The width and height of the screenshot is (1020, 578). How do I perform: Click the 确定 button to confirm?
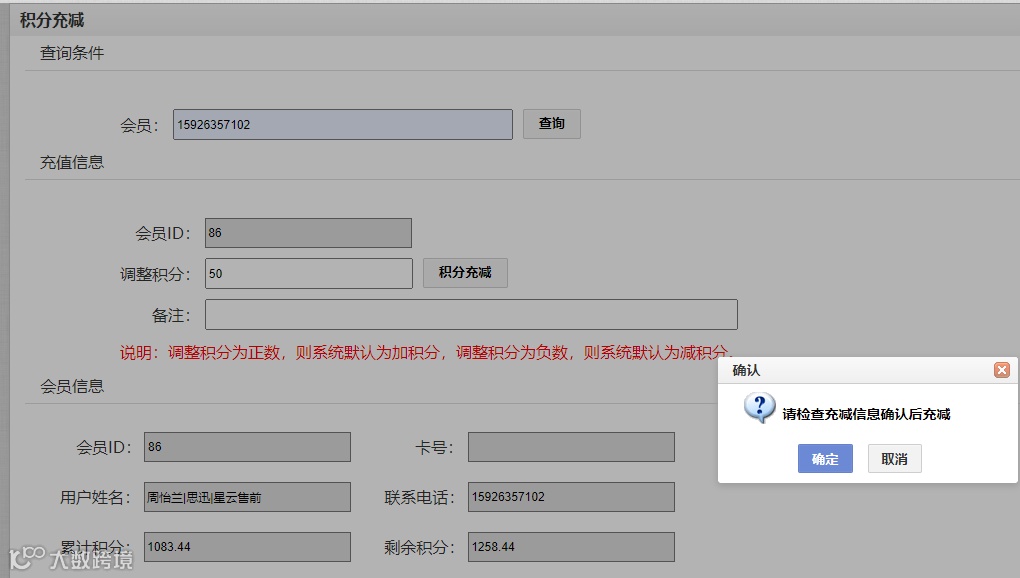coord(824,459)
